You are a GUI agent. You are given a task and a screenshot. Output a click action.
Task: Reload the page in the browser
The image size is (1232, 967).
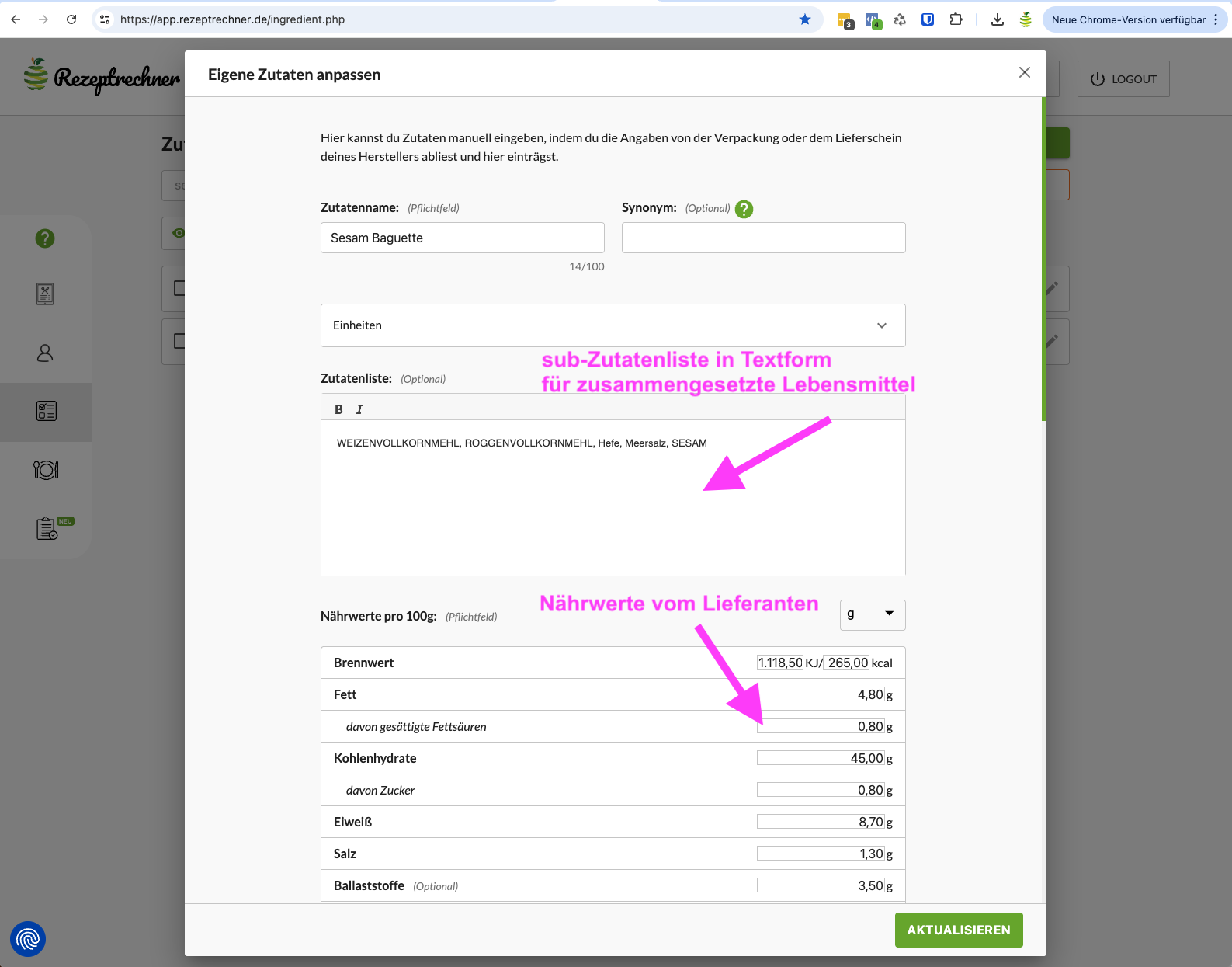(x=71, y=19)
